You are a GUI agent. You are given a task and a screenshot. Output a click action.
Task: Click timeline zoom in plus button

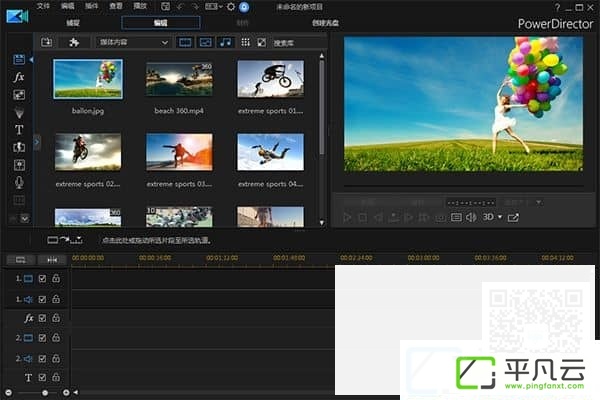tap(66, 393)
